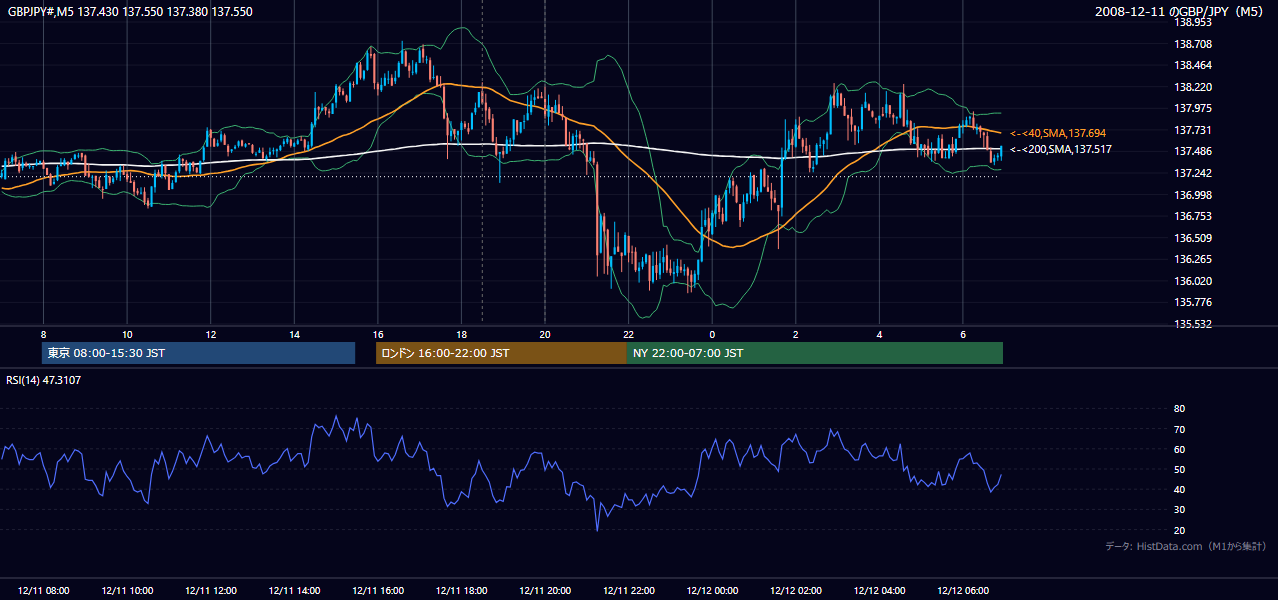Image resolution: width=1278 pixels, height=600 pixels.
Task: Select the NY 22:00-07:00 JST session bar
Action: tap(815, 353)
